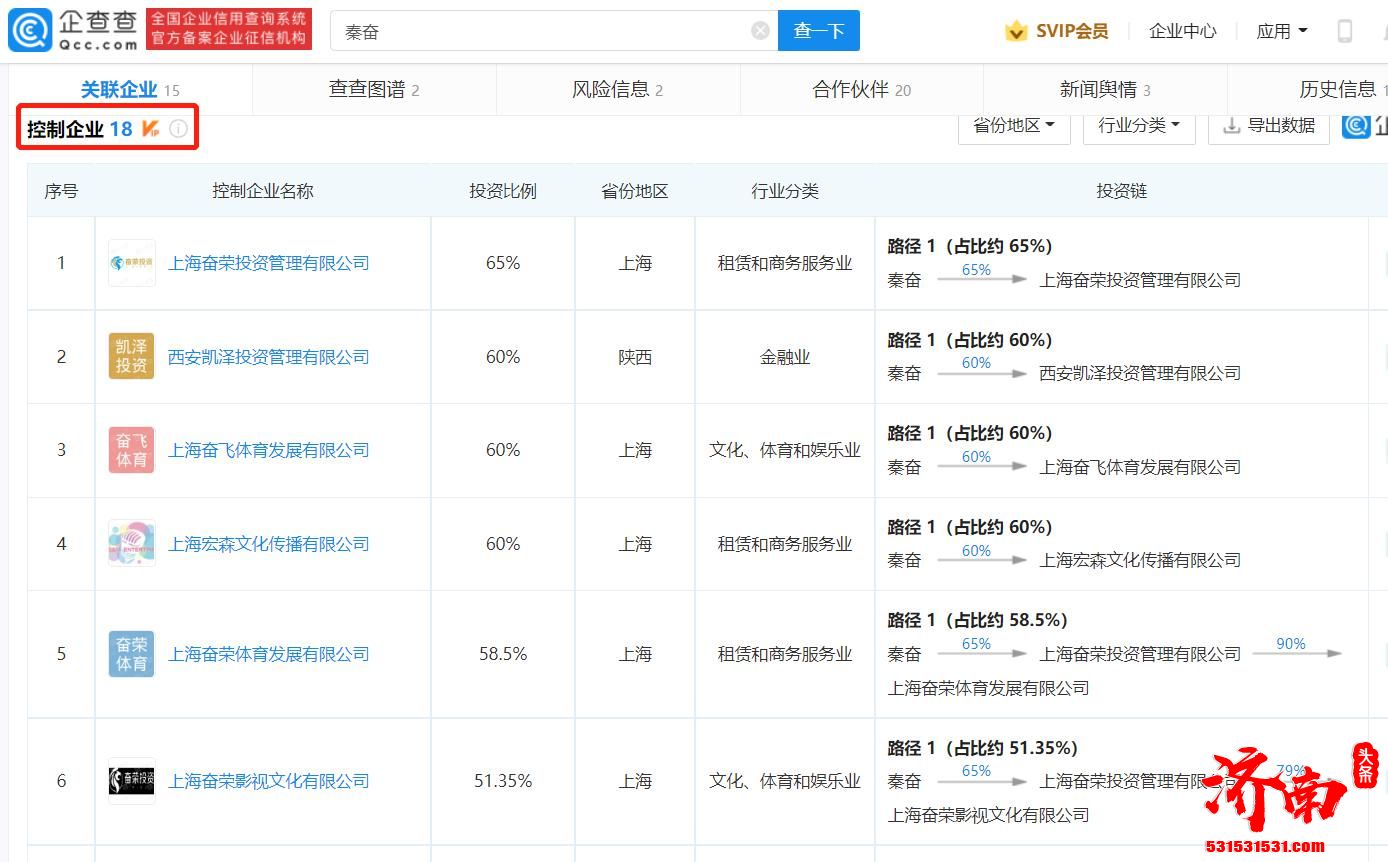This screenshot has width=1388, height=862.
Task: Click the 奋荣体育 company logo
Action: (132, 654)
